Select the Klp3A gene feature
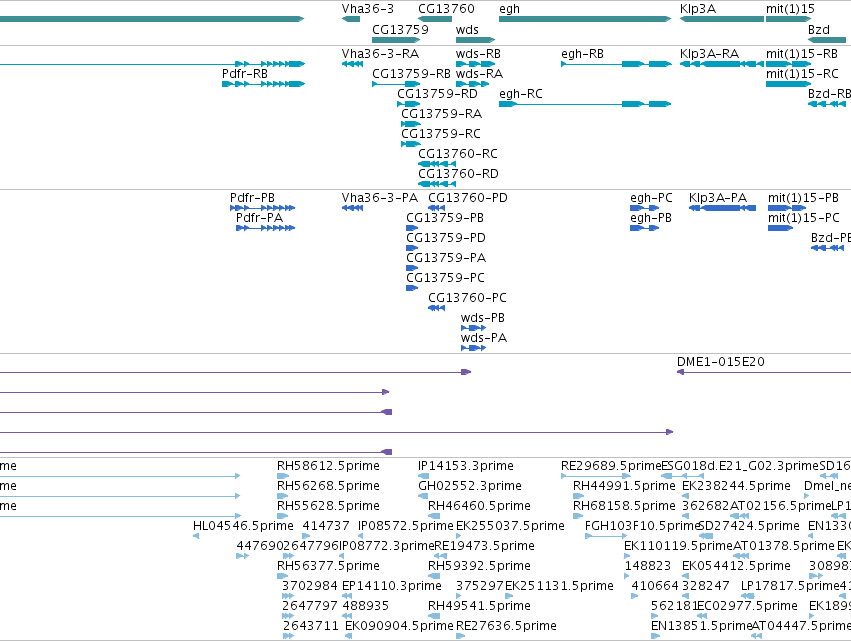851x641 pixels. (722, 19)
